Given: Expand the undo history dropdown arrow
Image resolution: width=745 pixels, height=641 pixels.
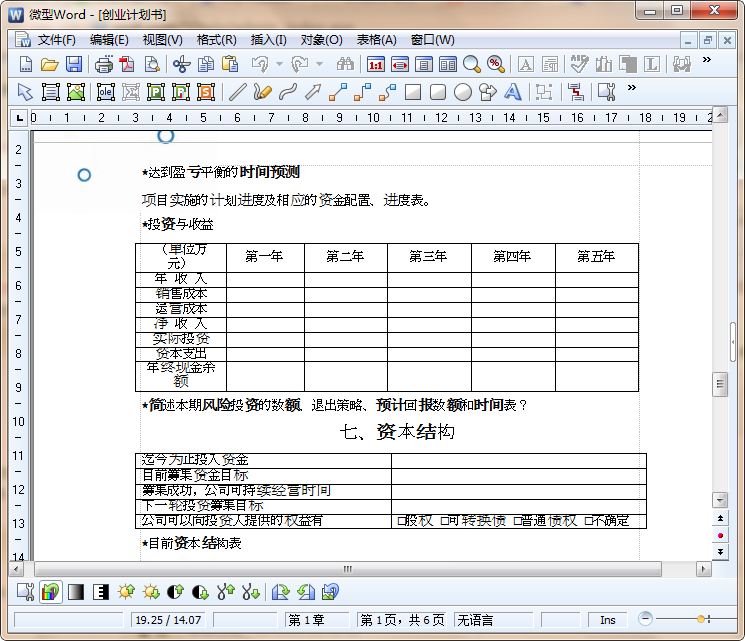Looking at the screenshot, I should tap(279, 64).
